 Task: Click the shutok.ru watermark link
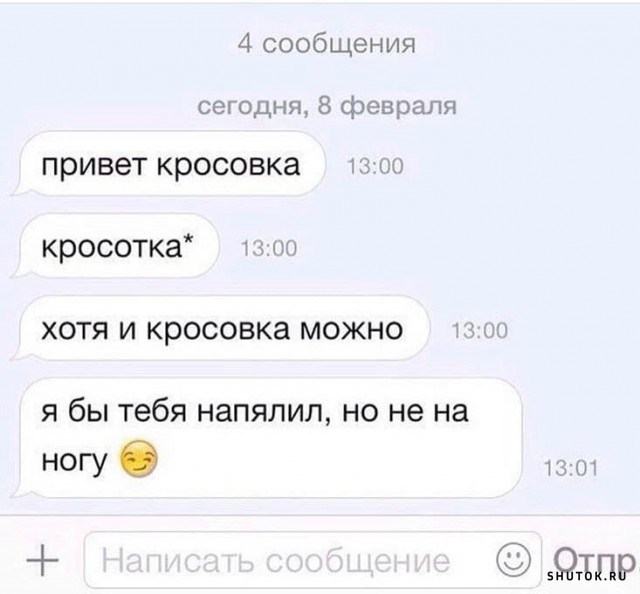tap(587, 576)
